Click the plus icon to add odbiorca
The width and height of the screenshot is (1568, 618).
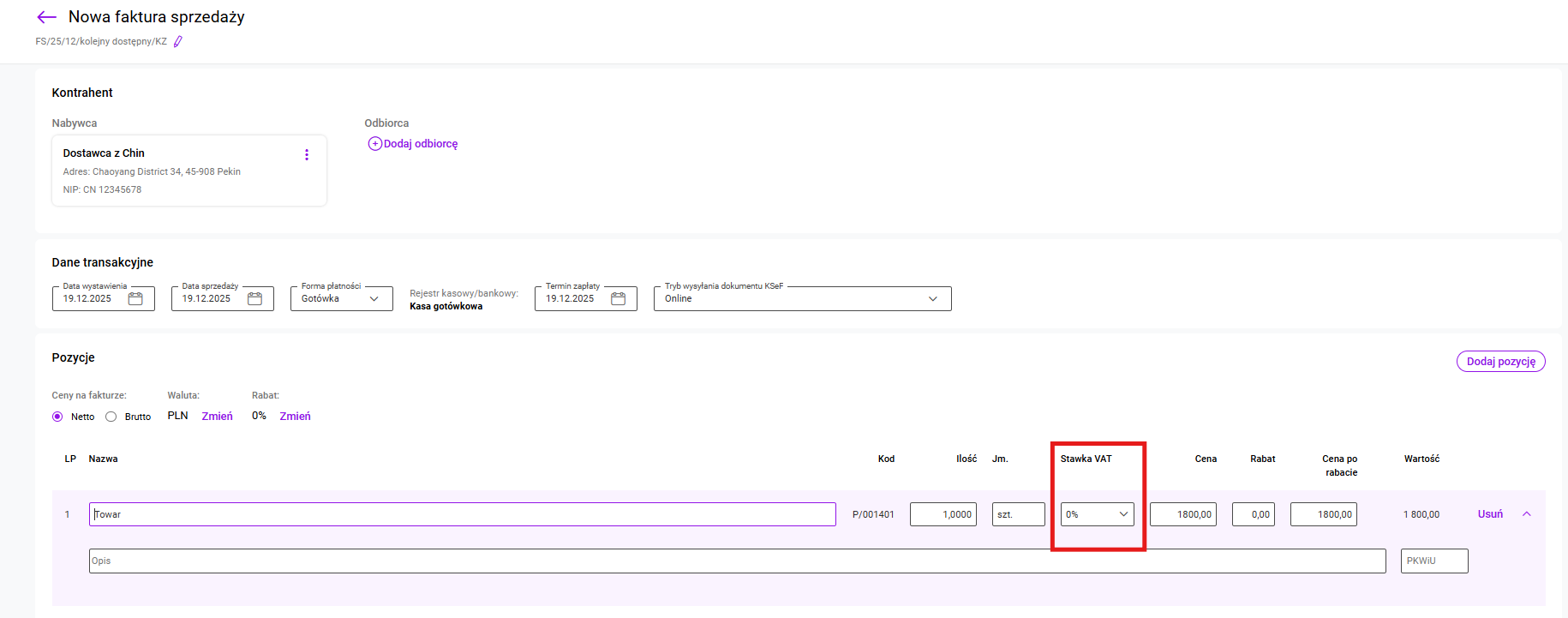point(374,144)
